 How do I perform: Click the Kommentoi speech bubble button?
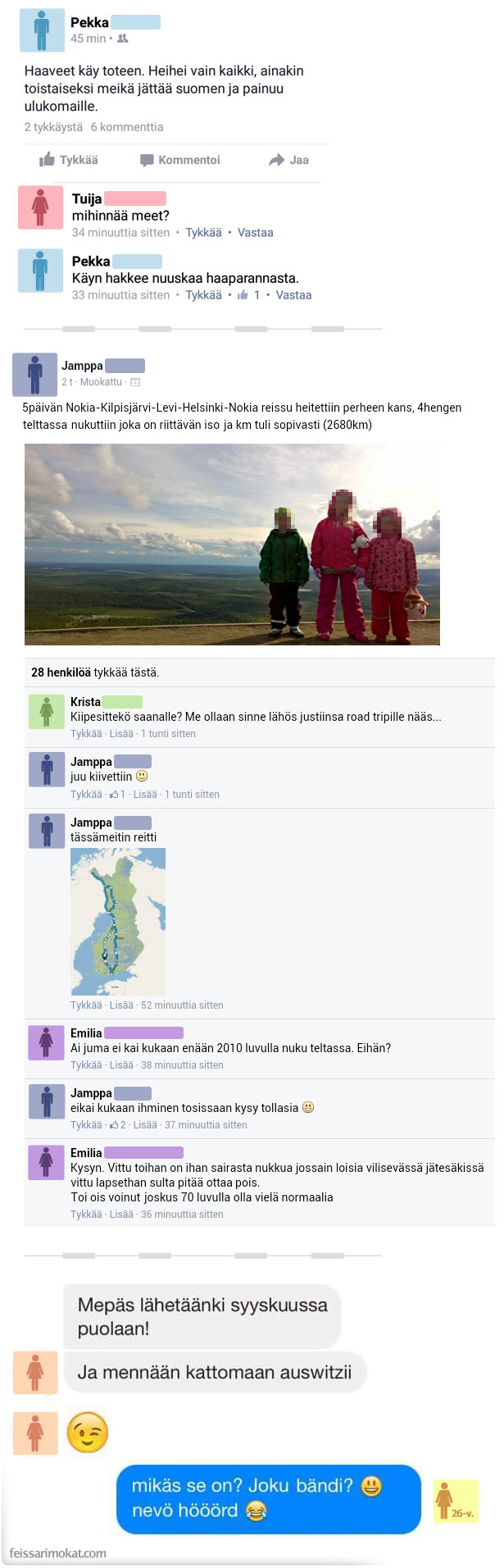pyautogui.click(x=180, y=160)
